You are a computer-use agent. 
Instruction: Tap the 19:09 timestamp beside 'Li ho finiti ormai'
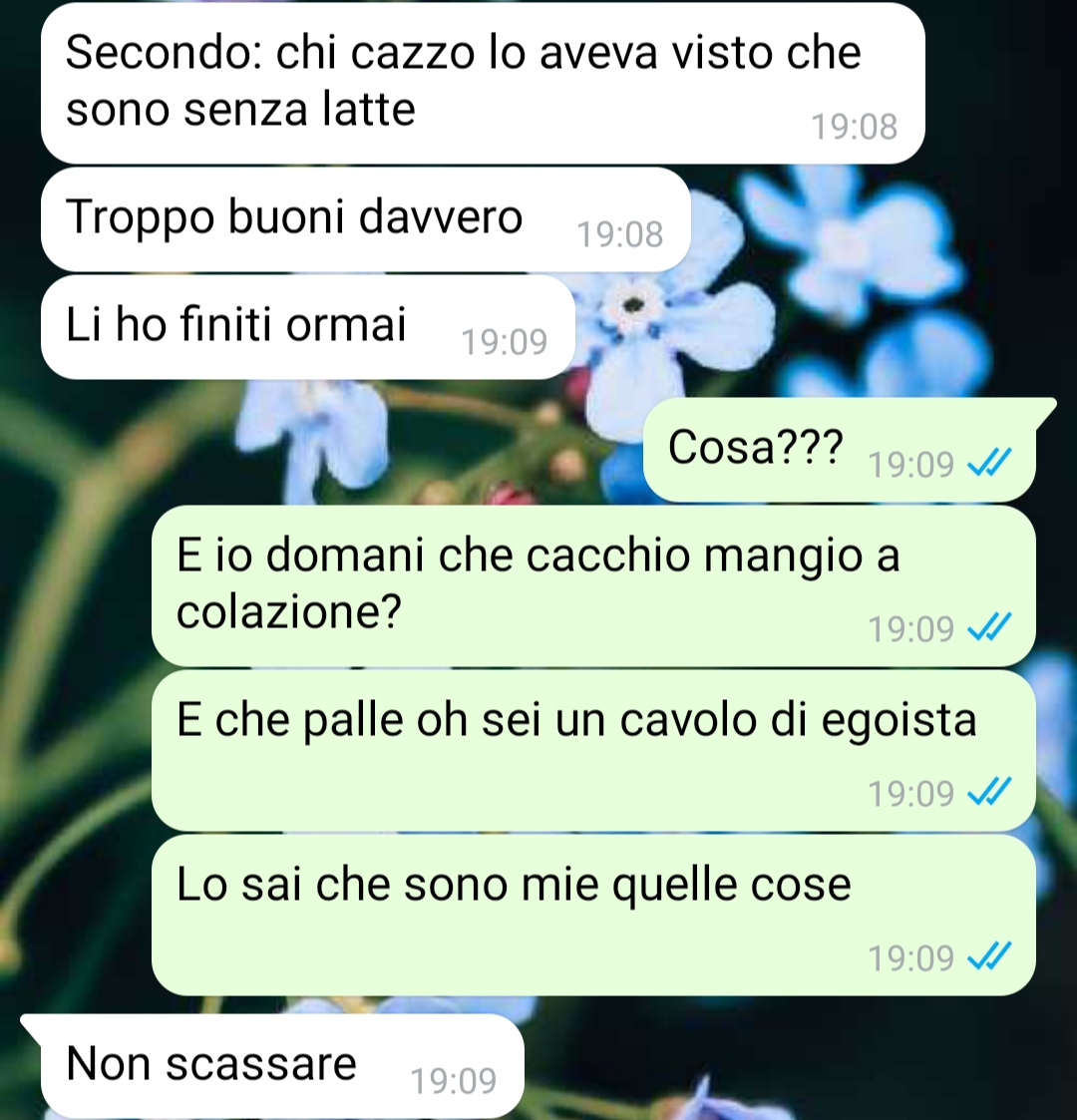click(x=505, y=342)
